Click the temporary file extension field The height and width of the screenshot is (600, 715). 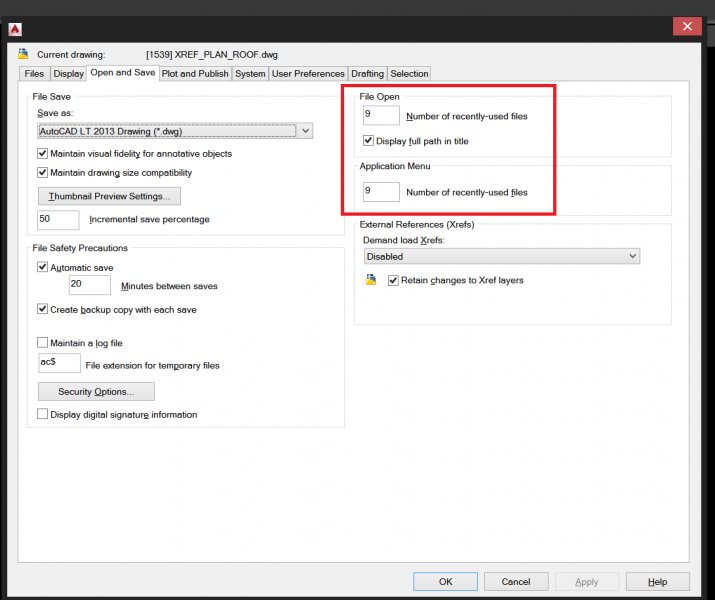pyautogui.click(x=59, y=363)
